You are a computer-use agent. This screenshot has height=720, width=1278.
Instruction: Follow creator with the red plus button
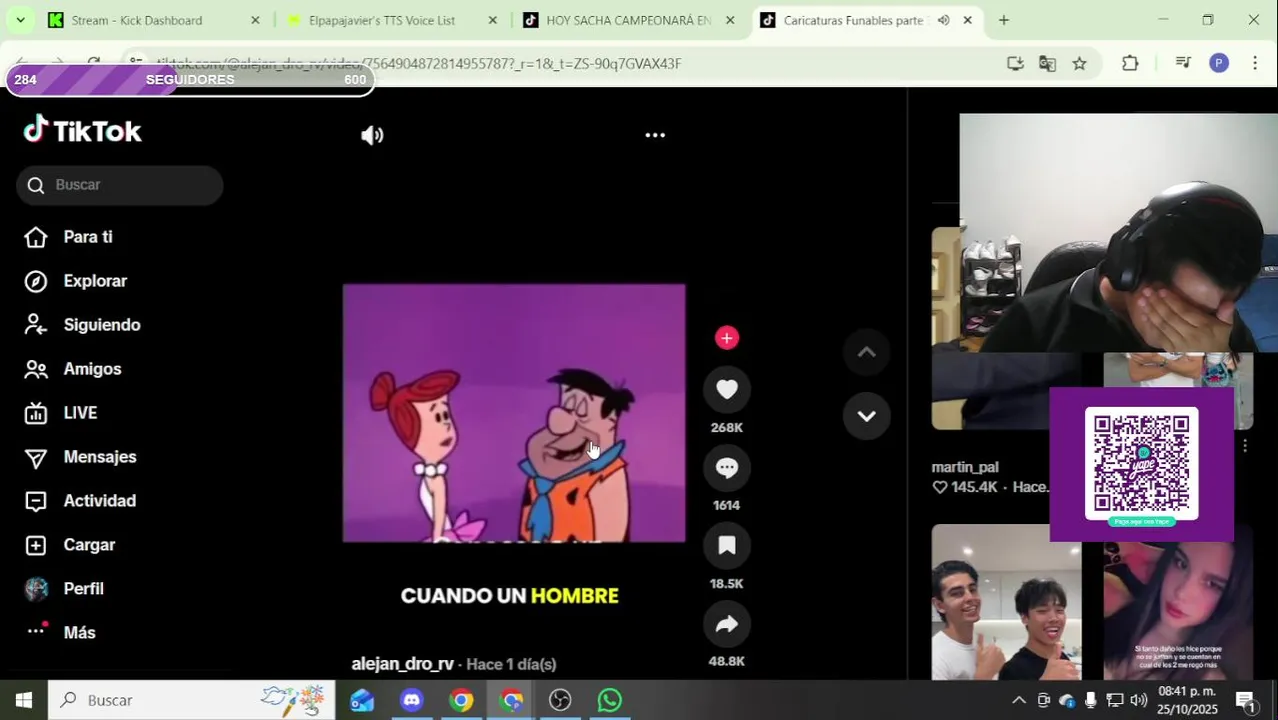coord(727,338)
